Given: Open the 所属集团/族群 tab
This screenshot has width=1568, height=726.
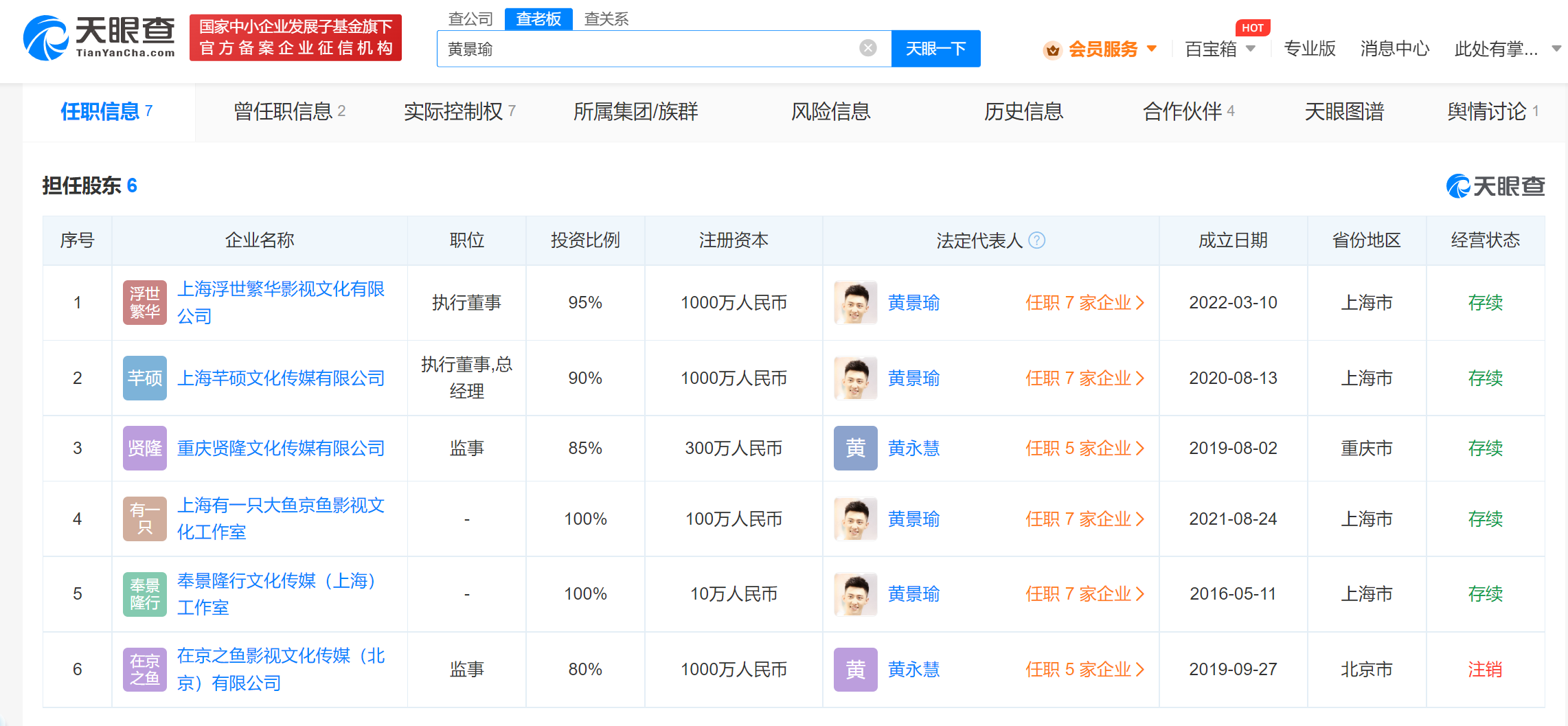Looking at the screenshot, I should (x=635, y=111).
